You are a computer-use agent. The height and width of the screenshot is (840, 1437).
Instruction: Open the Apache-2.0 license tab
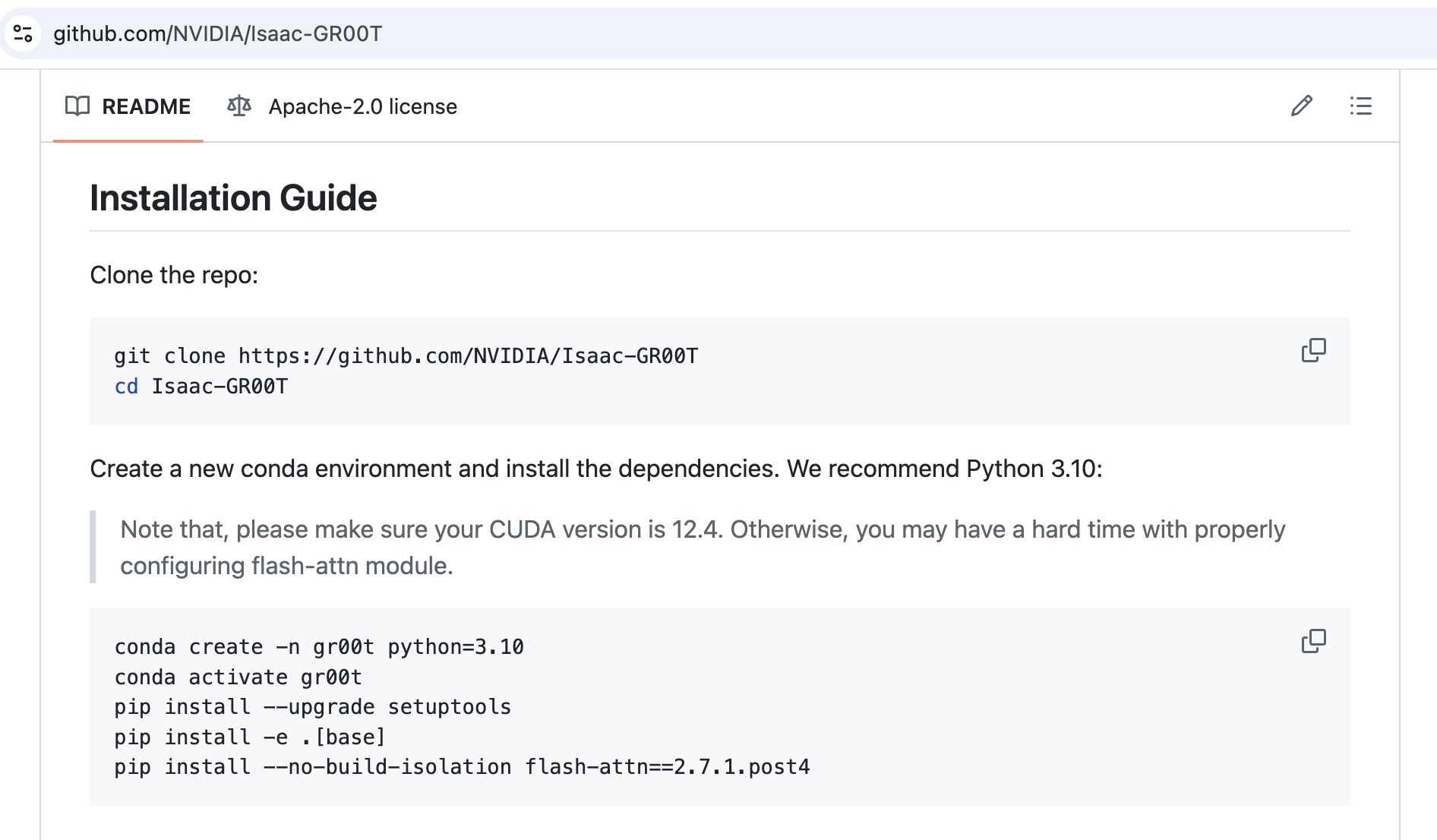(x=343, y=106)
